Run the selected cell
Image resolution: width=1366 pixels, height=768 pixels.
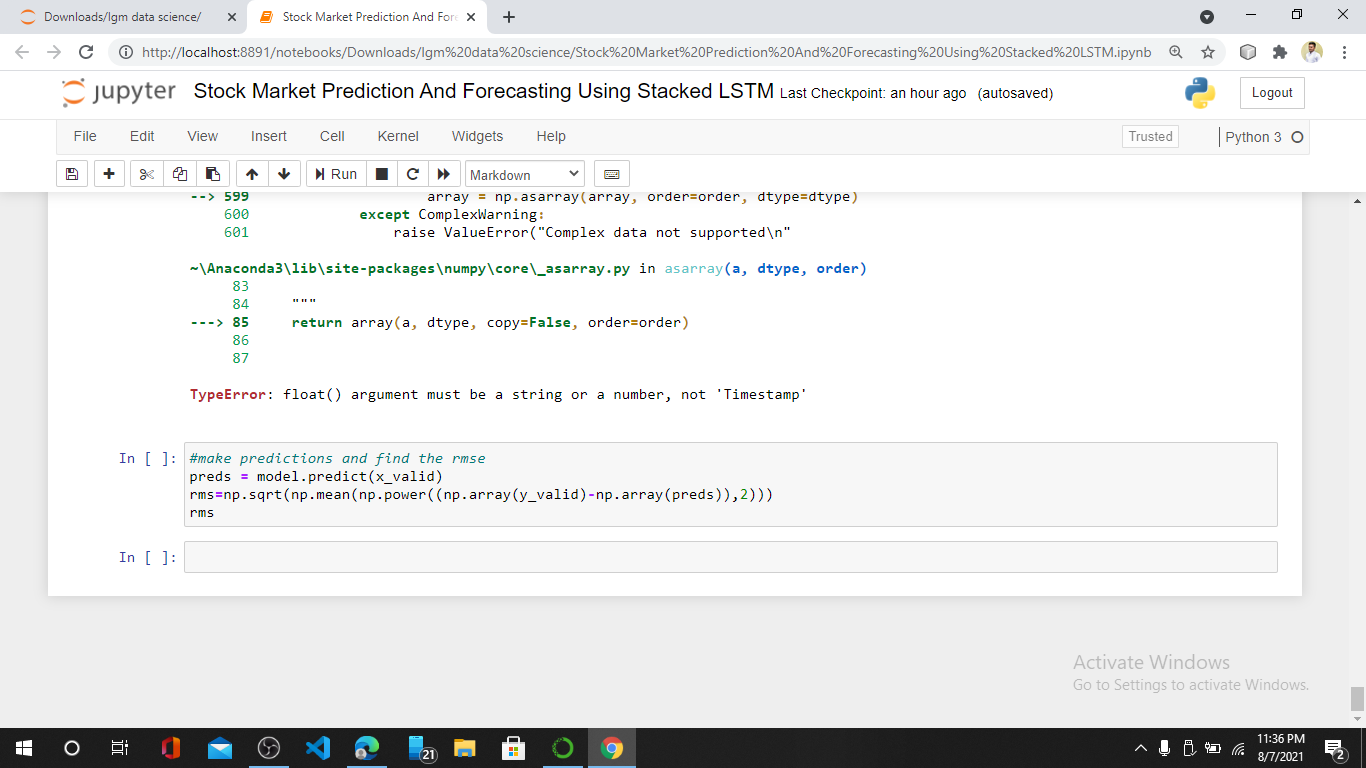click(336, 174)
